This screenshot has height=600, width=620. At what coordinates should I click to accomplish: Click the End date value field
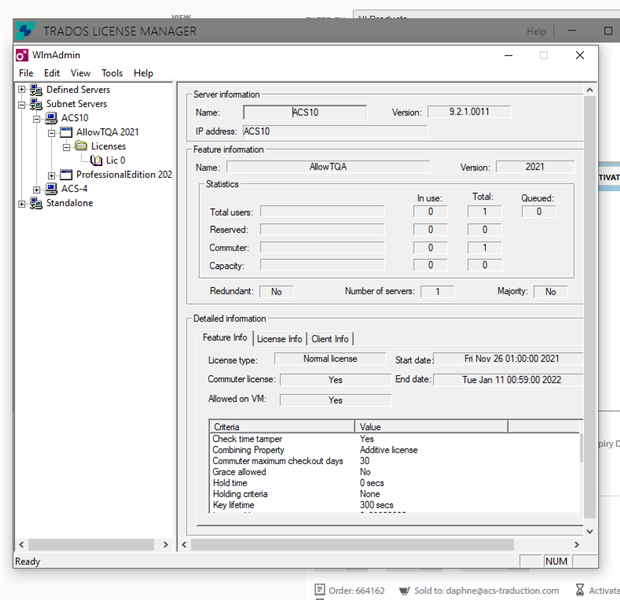click(x=508, y=380)
